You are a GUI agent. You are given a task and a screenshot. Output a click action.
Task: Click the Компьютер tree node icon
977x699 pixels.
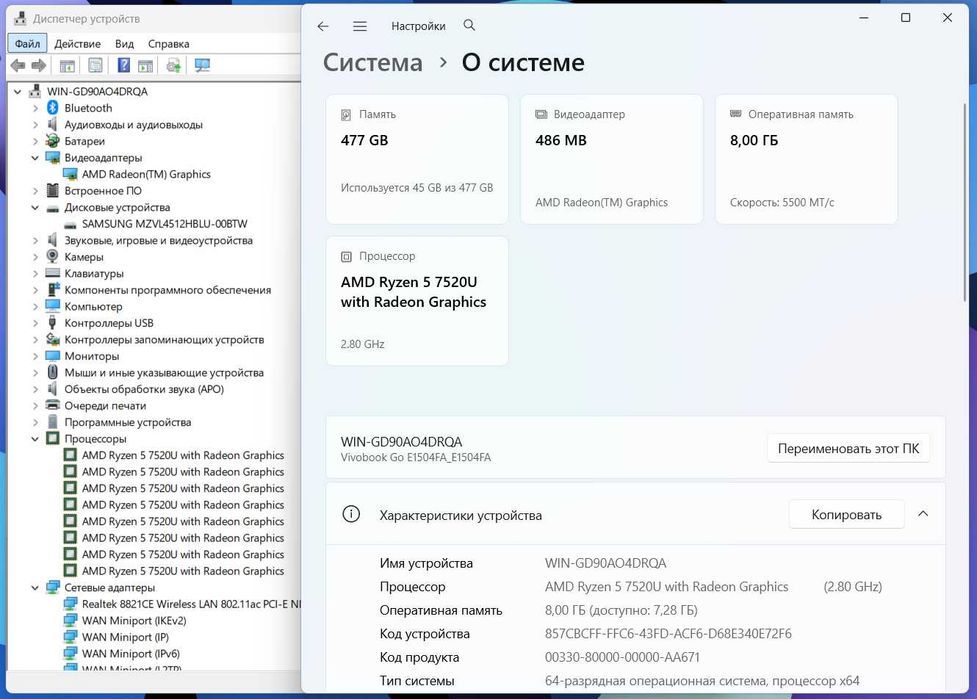pyautogui.click(x=53, y=306)
